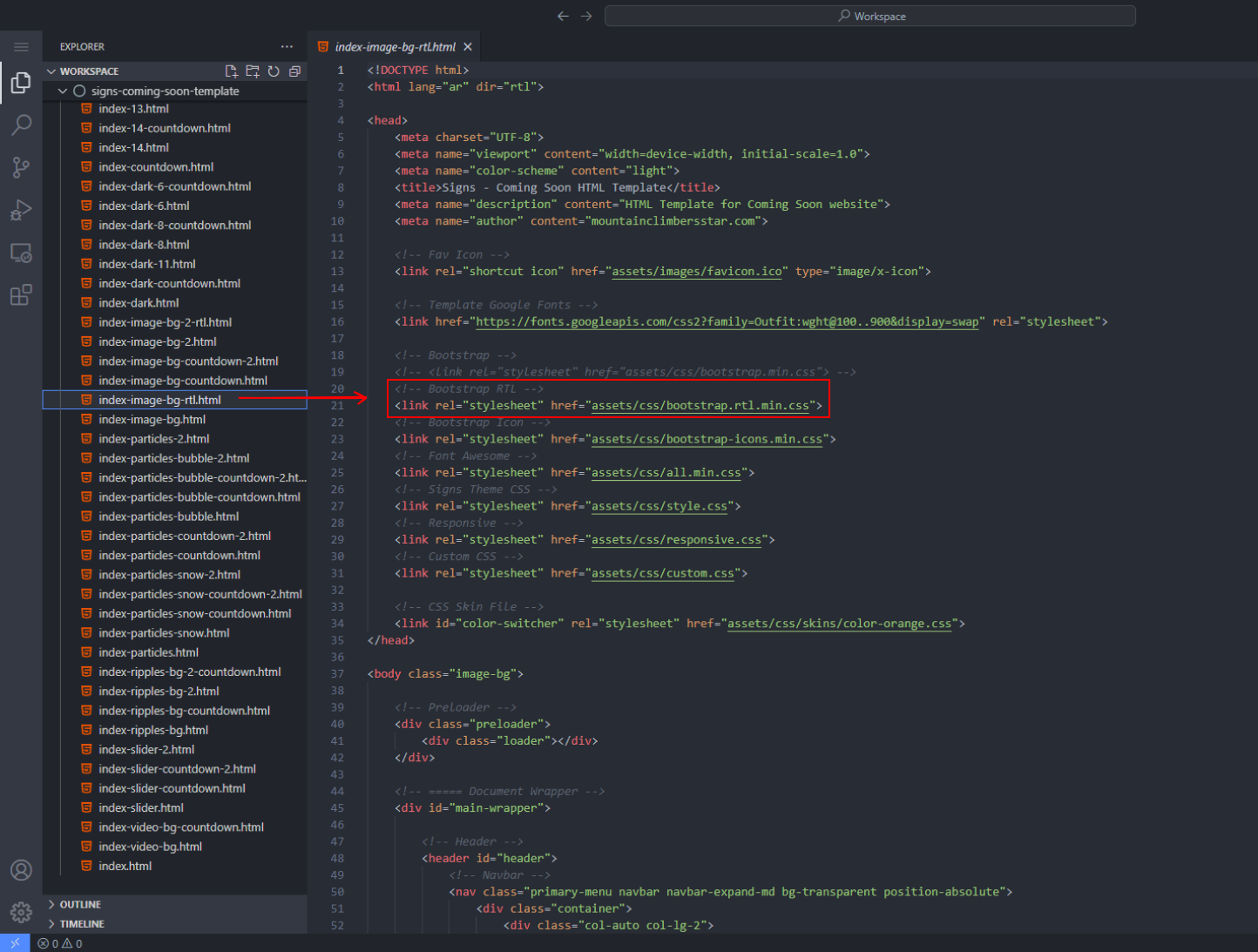Expand the TIMELINE panel
The height and width of the screenshot is (952, 1258).
tap(82, 924)
